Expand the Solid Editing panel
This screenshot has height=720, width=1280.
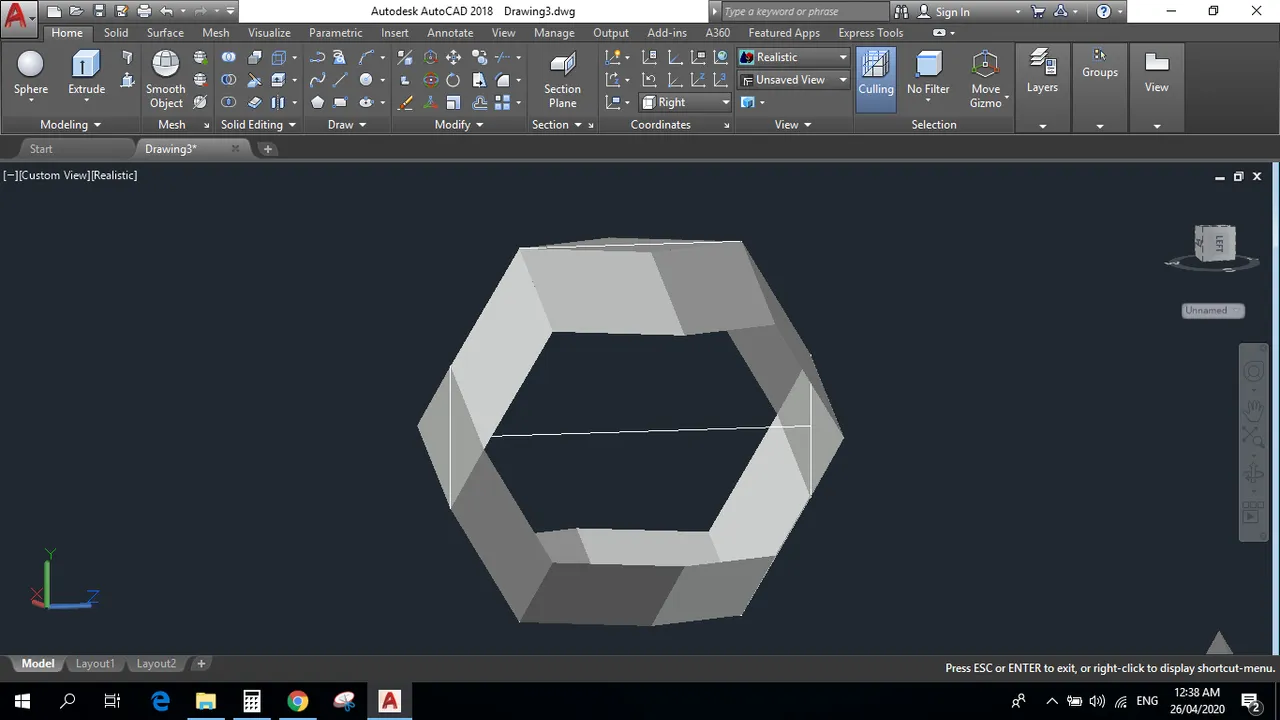pyautogui.click(x=258, y=124)
